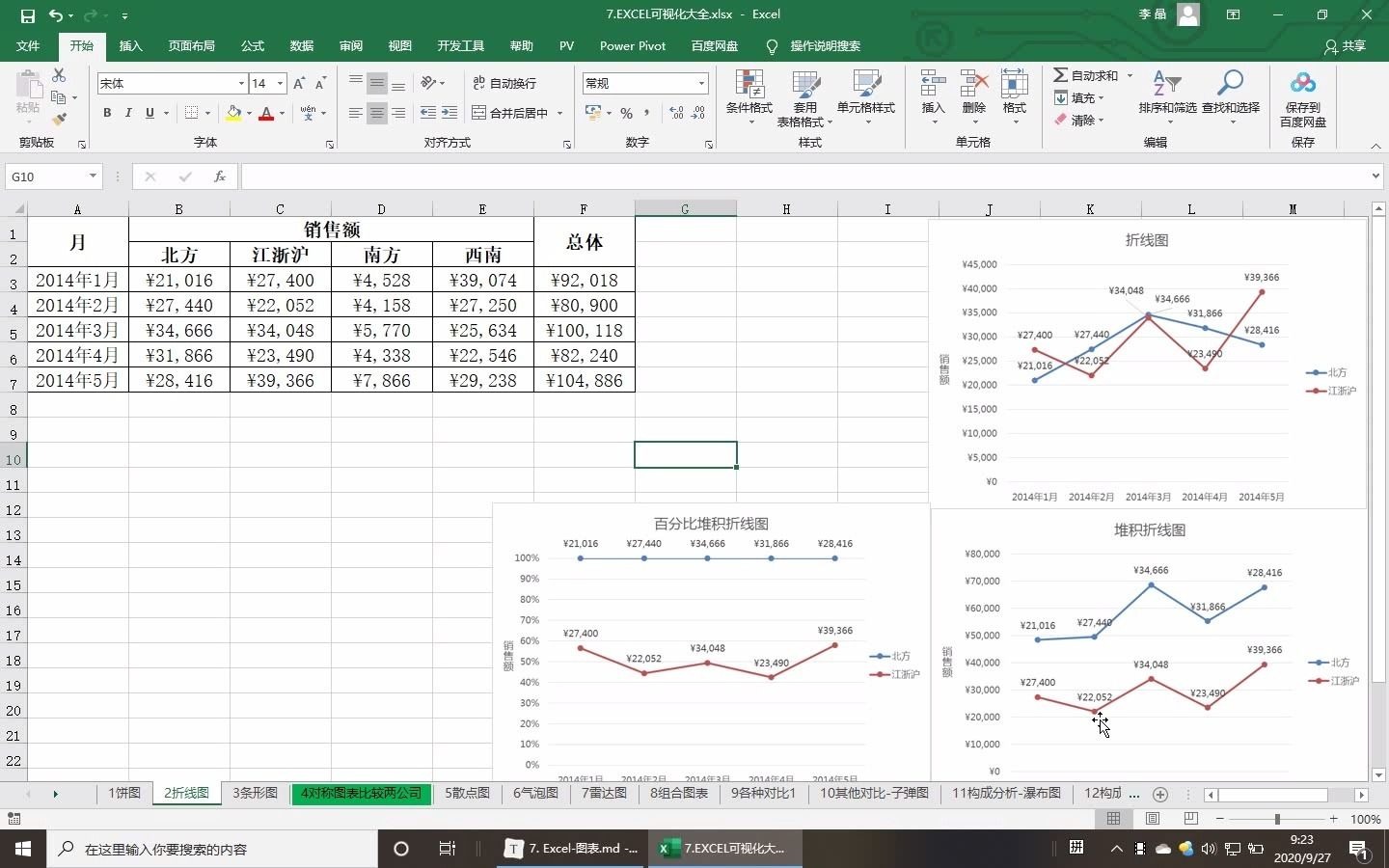
Task: Open the font size dropdown
Action: pyautogui.click(x=280, y=84)
